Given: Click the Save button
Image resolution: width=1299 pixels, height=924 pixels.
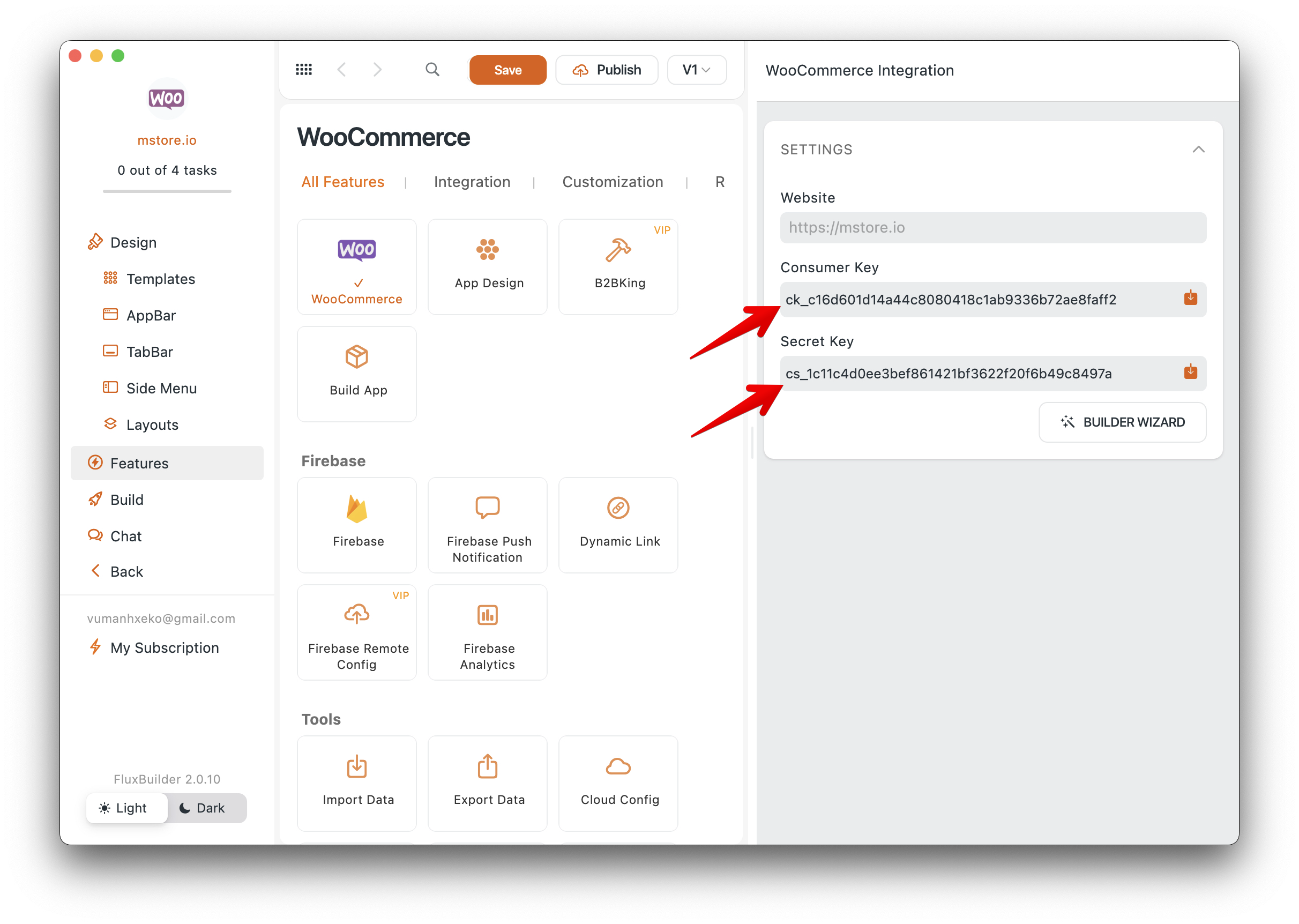Looking at the screenshot, I should [x=507, y=70].
